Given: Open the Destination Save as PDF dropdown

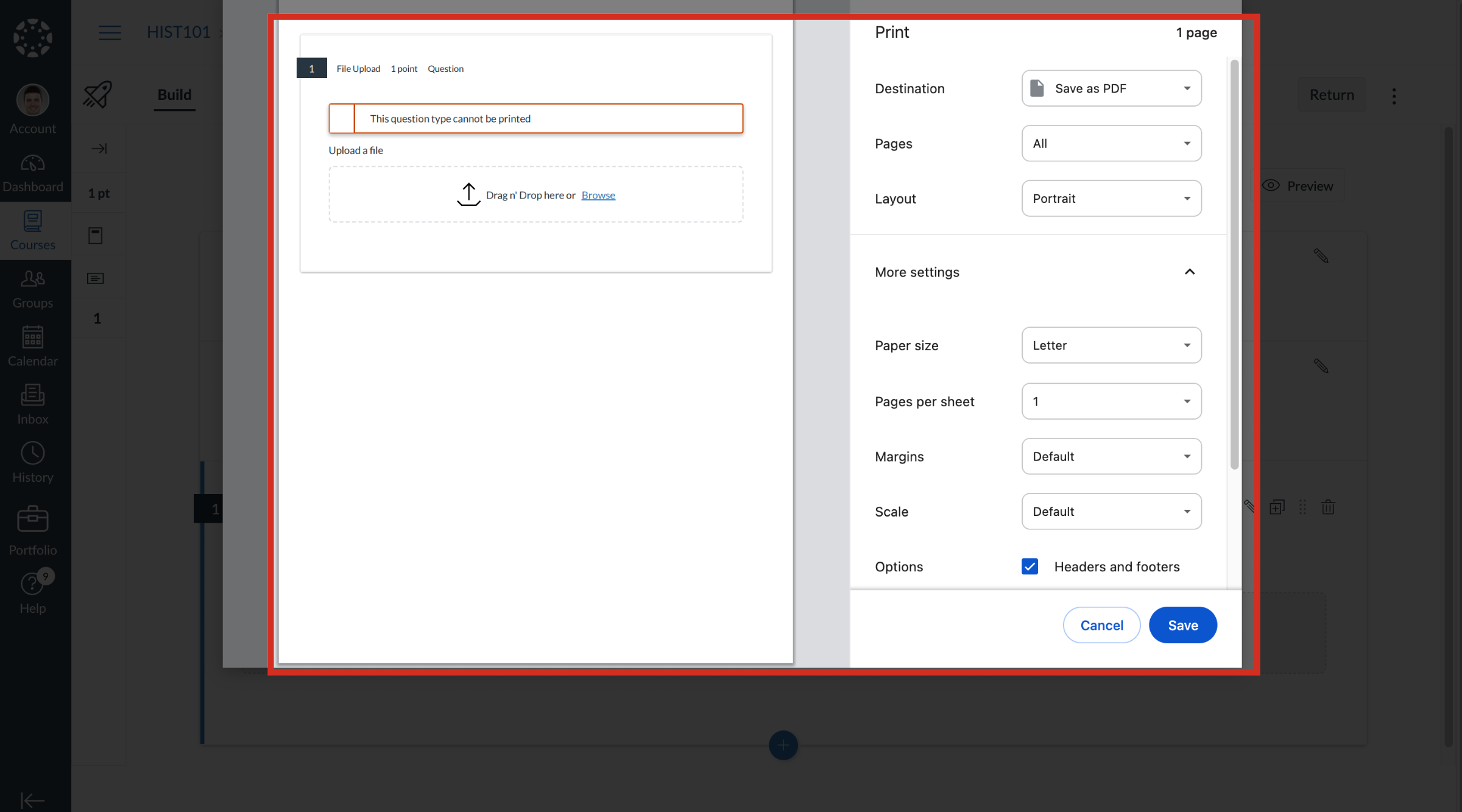Looking at the screenshot, I should pos(1111,88).
